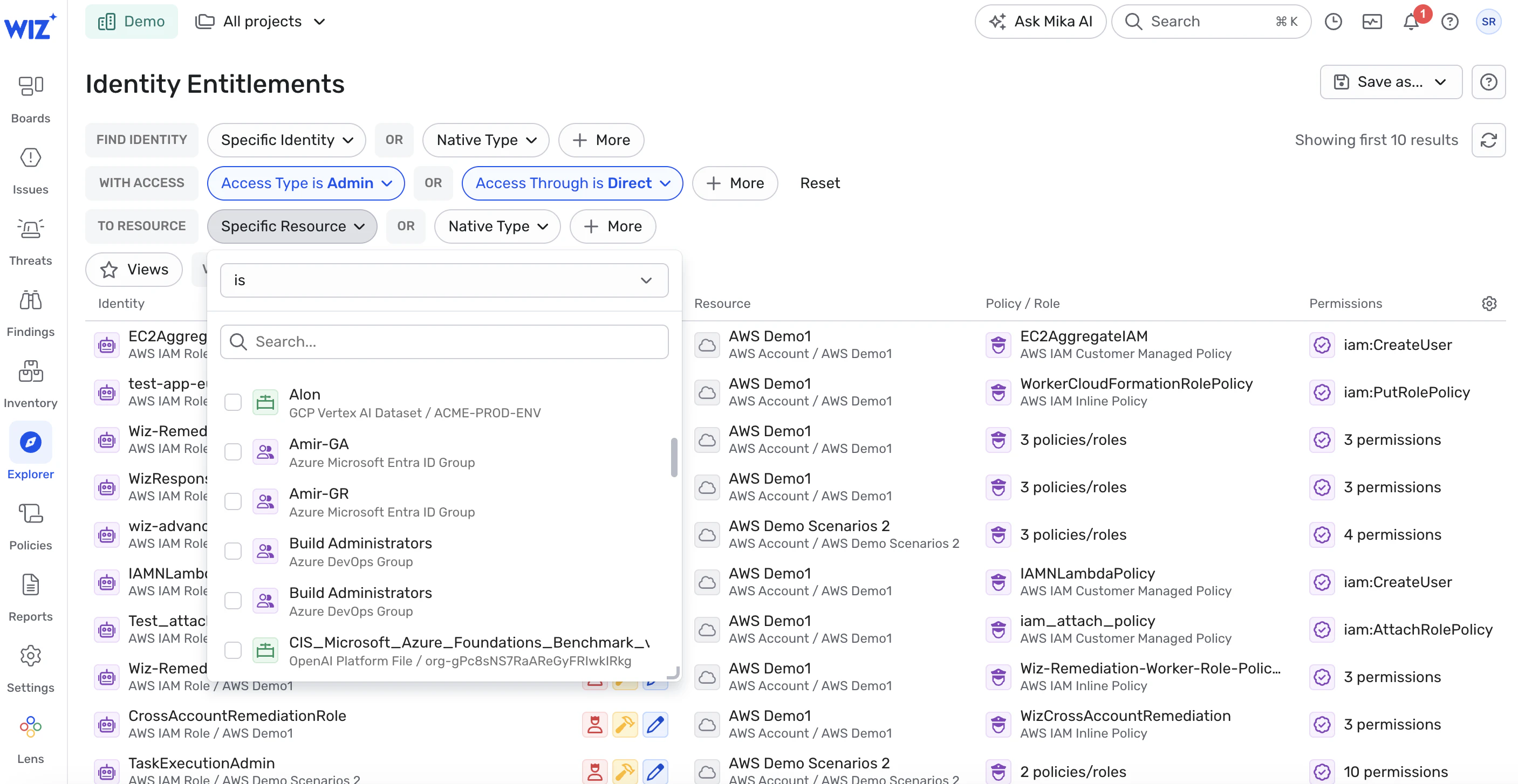Click the Permissions column header

pos(1345,304)
